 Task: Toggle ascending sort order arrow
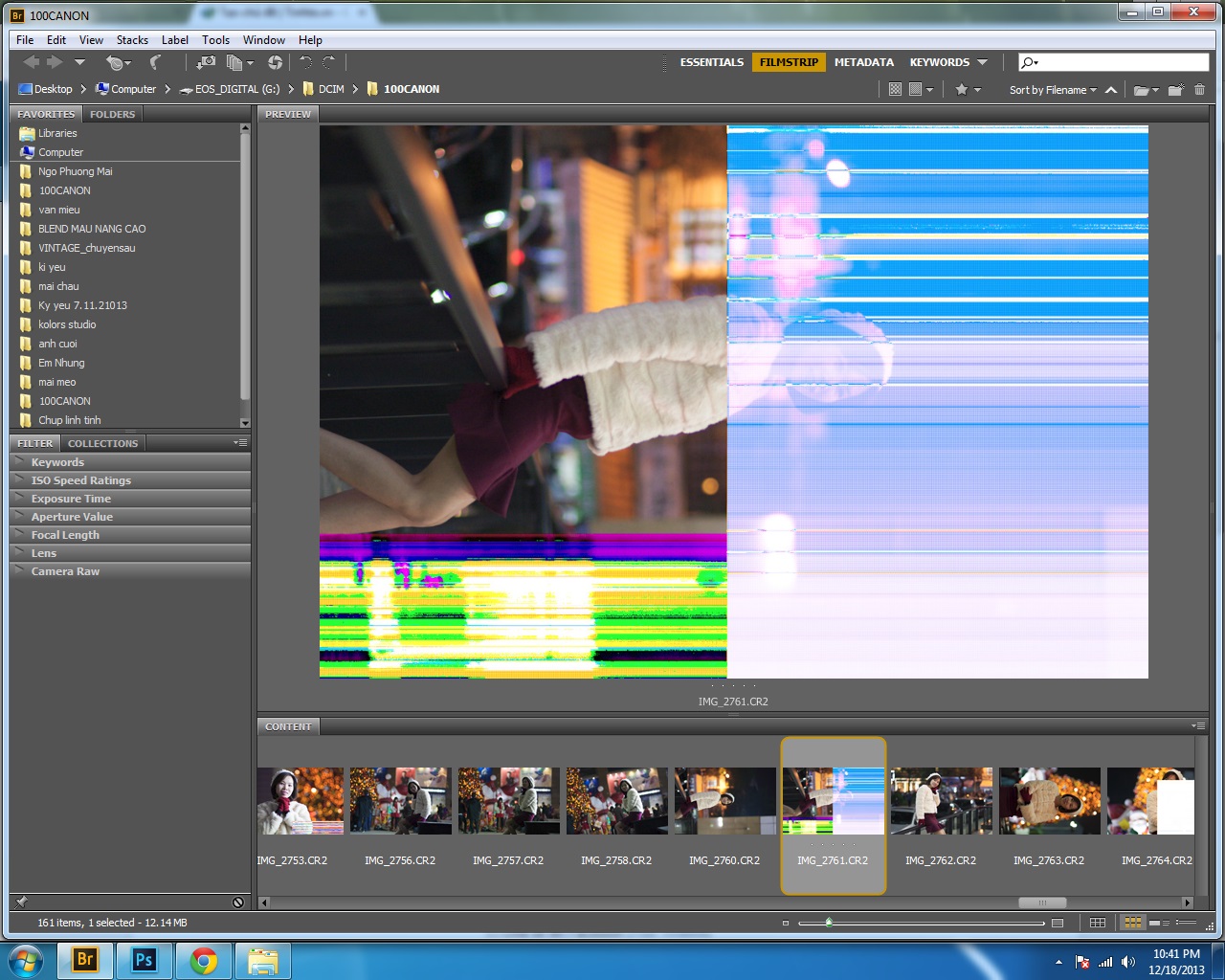tap(1111, 90)
